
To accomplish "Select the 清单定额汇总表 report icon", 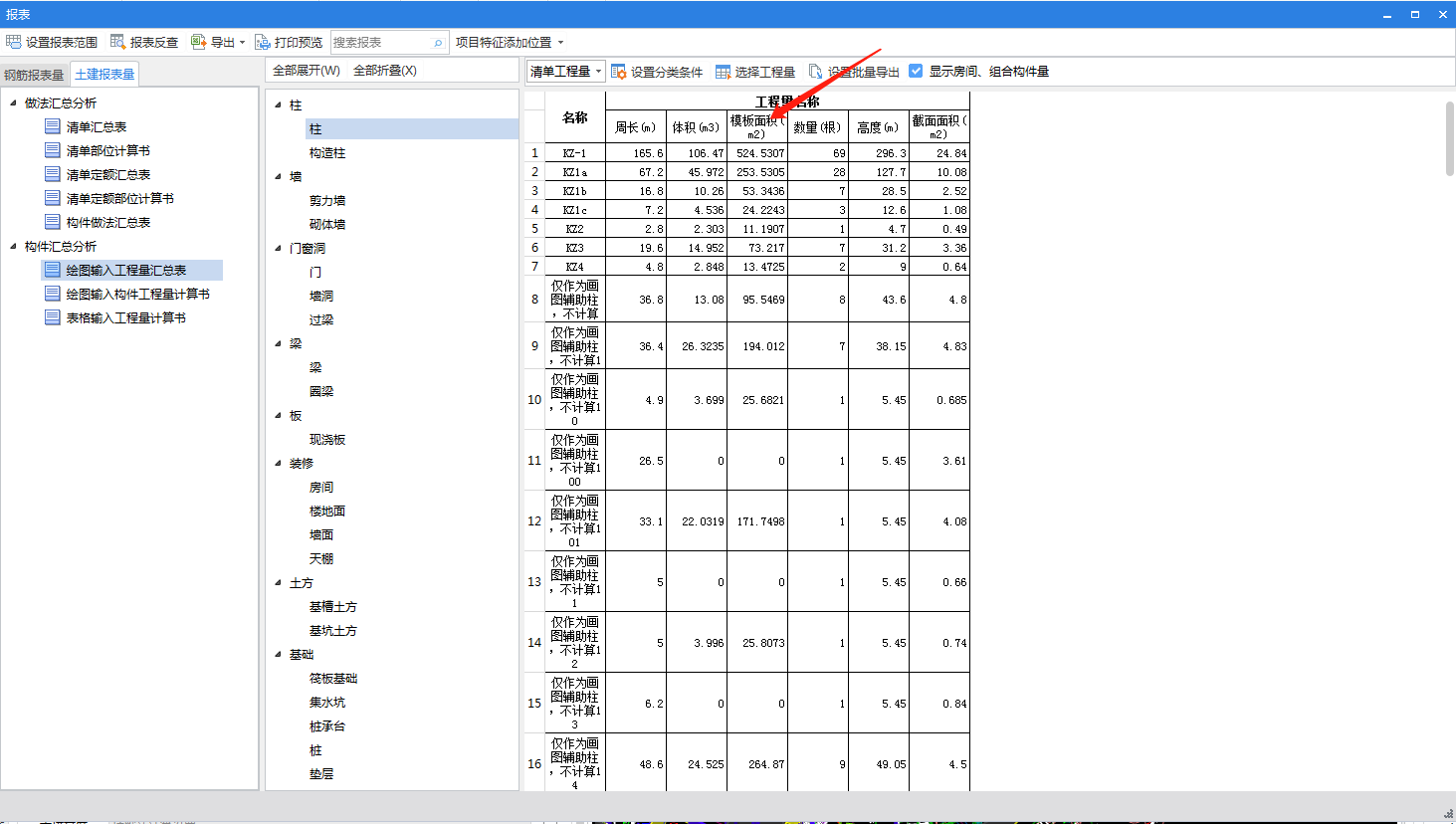I will pos(53,174).
